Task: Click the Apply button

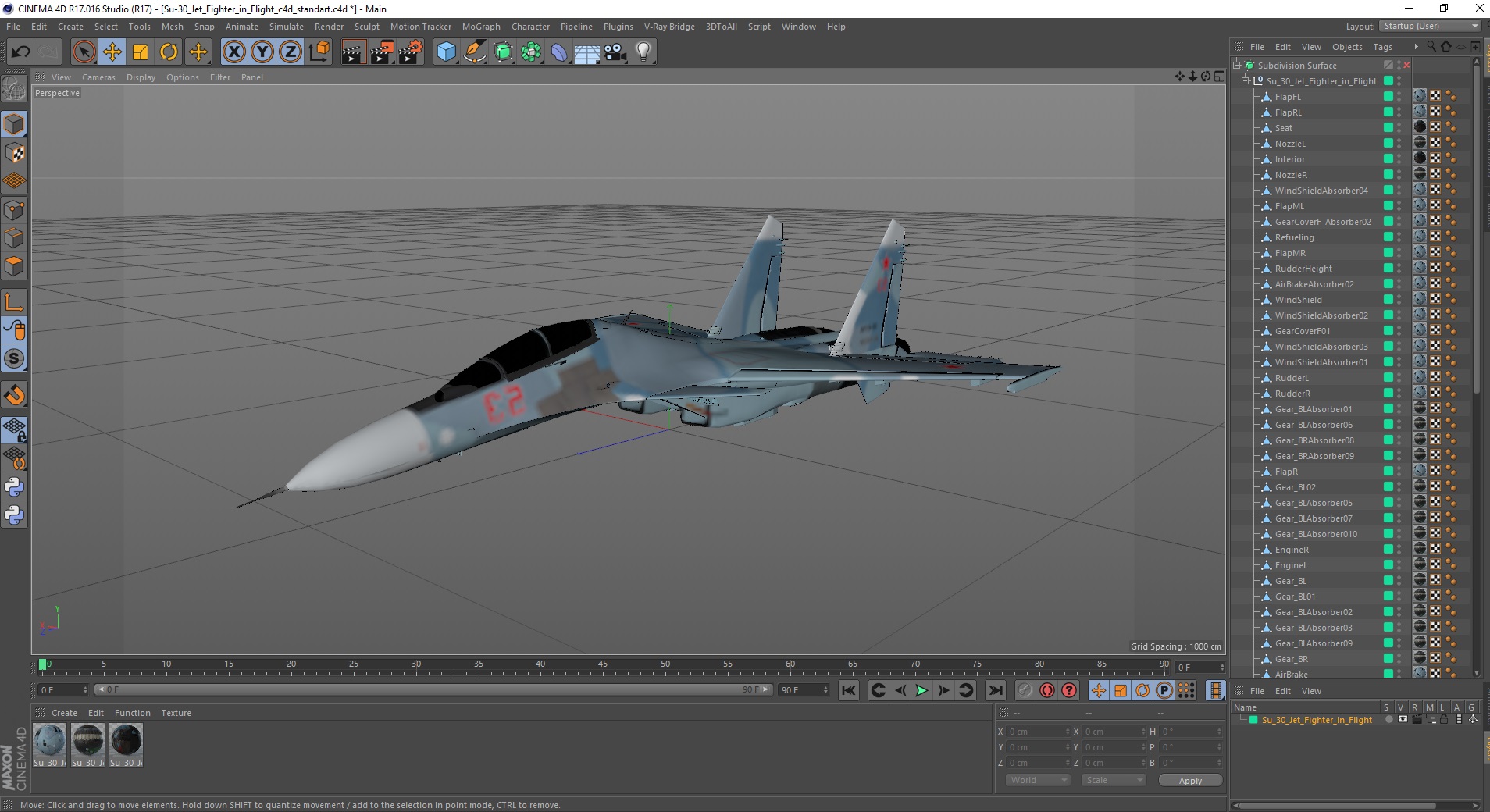Action: pyautogui.click(x=1190, y=781)
